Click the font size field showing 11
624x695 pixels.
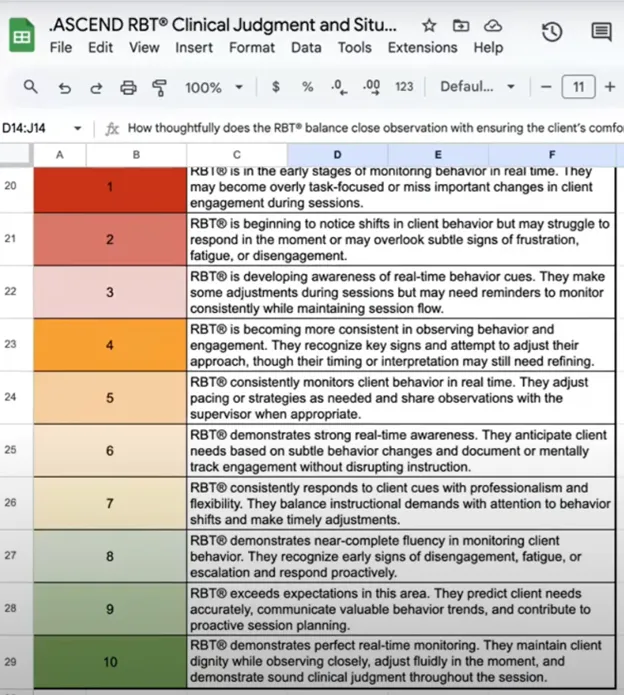click(x=578, y=87)
